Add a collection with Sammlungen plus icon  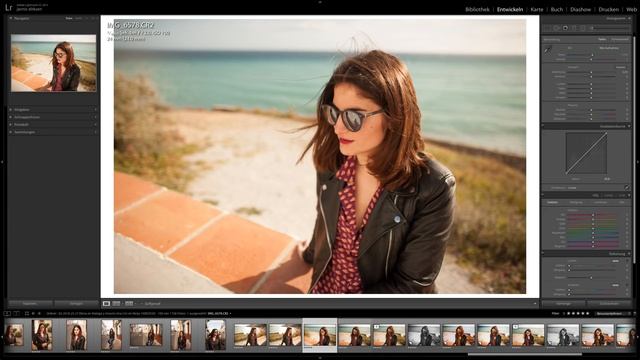[96, 132]
